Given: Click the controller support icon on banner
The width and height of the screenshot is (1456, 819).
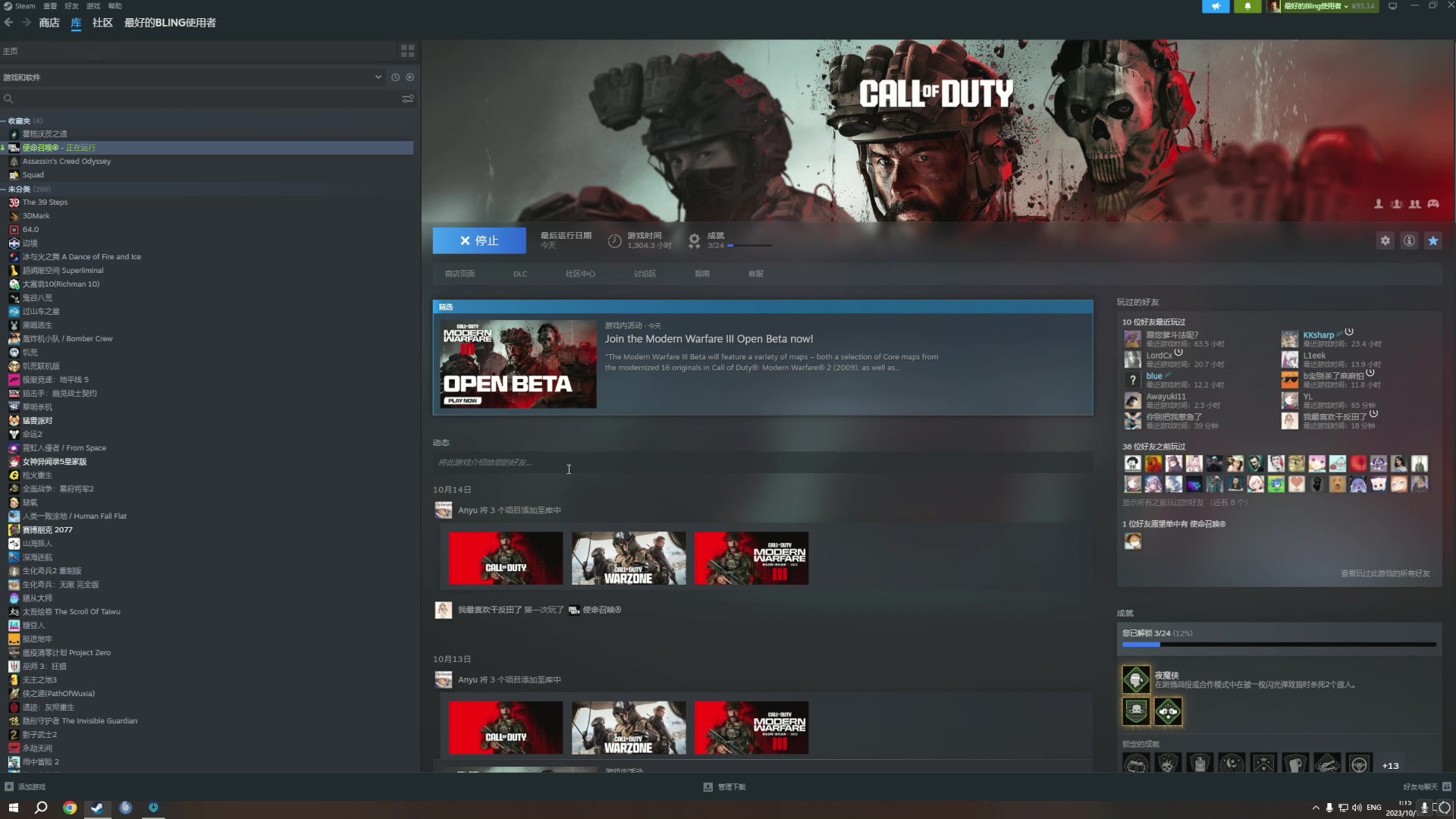Looking at the screenshot, I should tap(1433, 204).
